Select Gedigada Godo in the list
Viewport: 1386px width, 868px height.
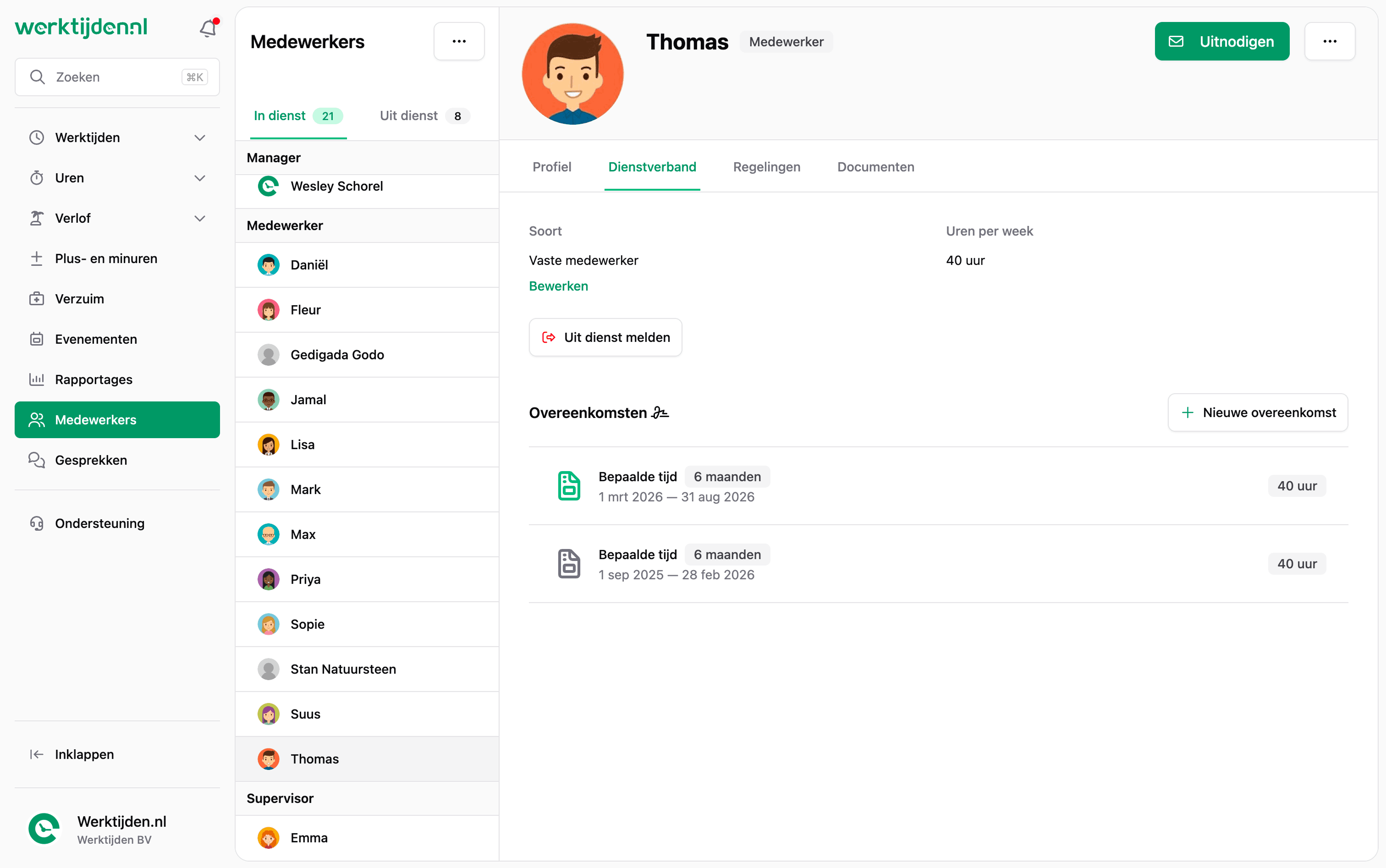(x=367, y=355)
